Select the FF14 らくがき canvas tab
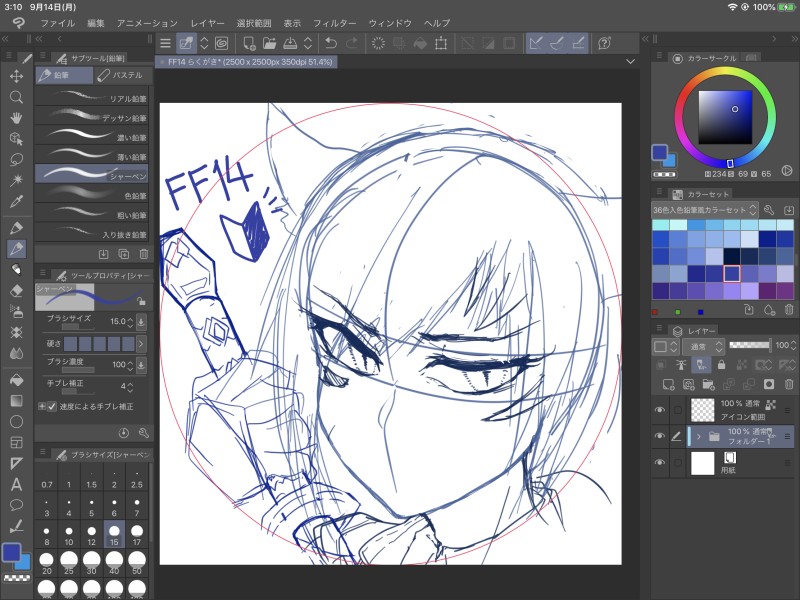Image resolution: width=800 pixels, height=600 pixels. (246, 62)
